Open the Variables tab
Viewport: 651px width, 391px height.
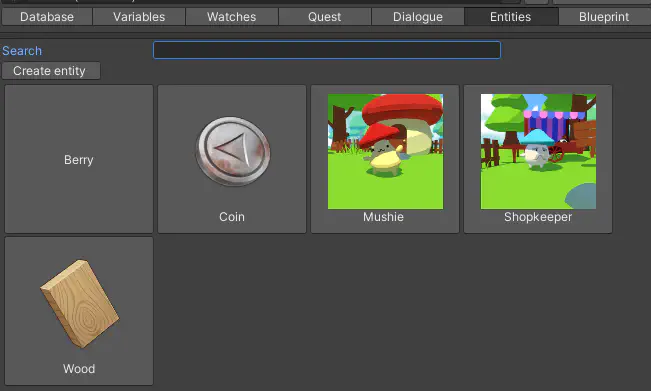coord(139,17)
